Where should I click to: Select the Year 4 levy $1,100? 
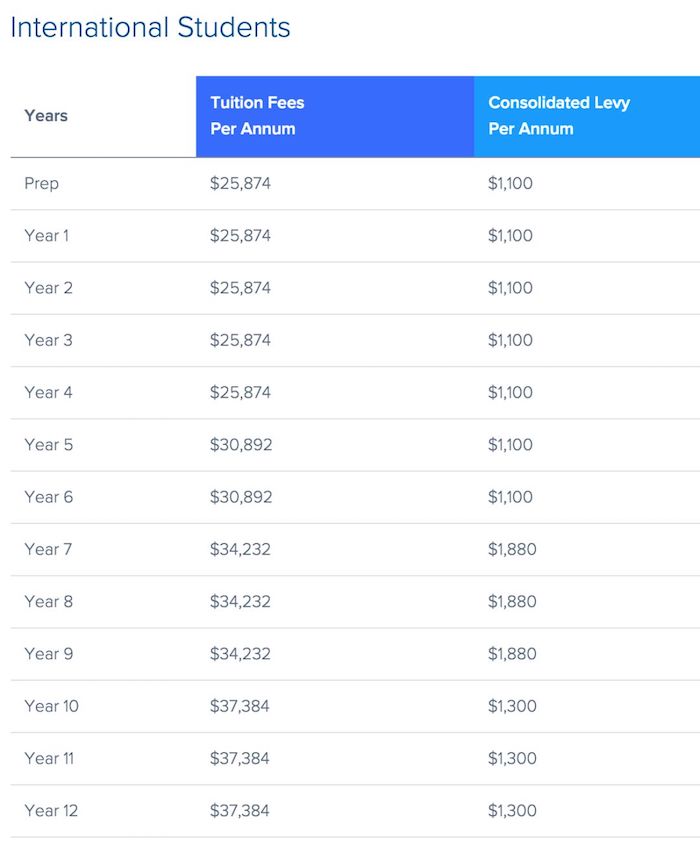coord(510,393)
